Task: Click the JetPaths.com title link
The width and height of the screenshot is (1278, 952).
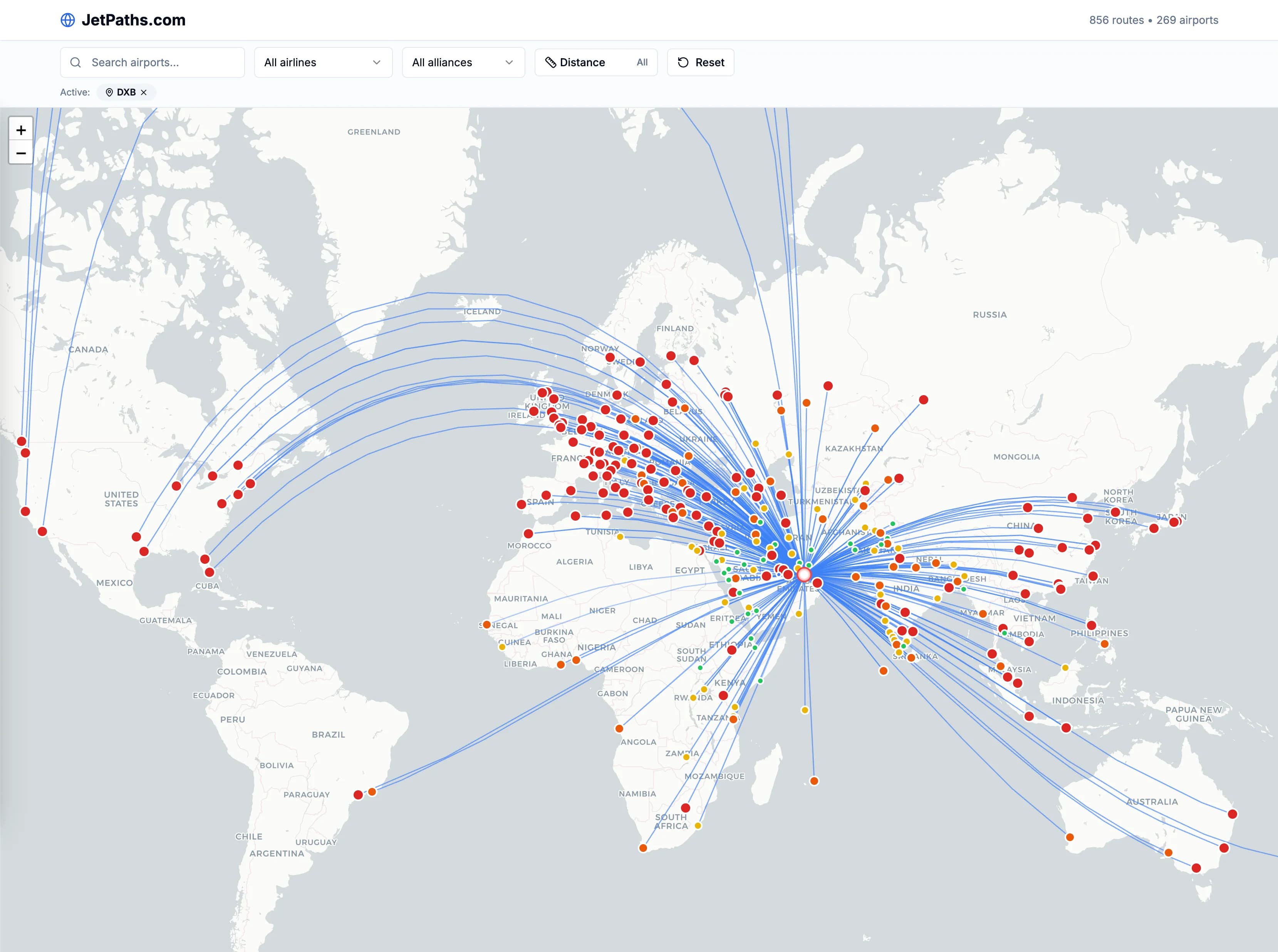Action: point(133,20)
